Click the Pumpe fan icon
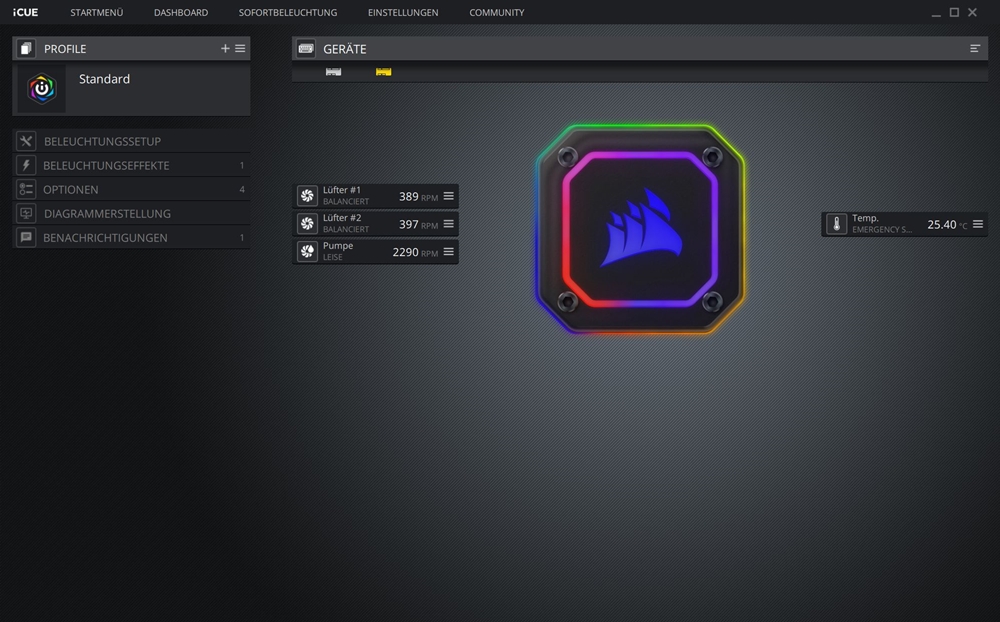 point(307,251)
